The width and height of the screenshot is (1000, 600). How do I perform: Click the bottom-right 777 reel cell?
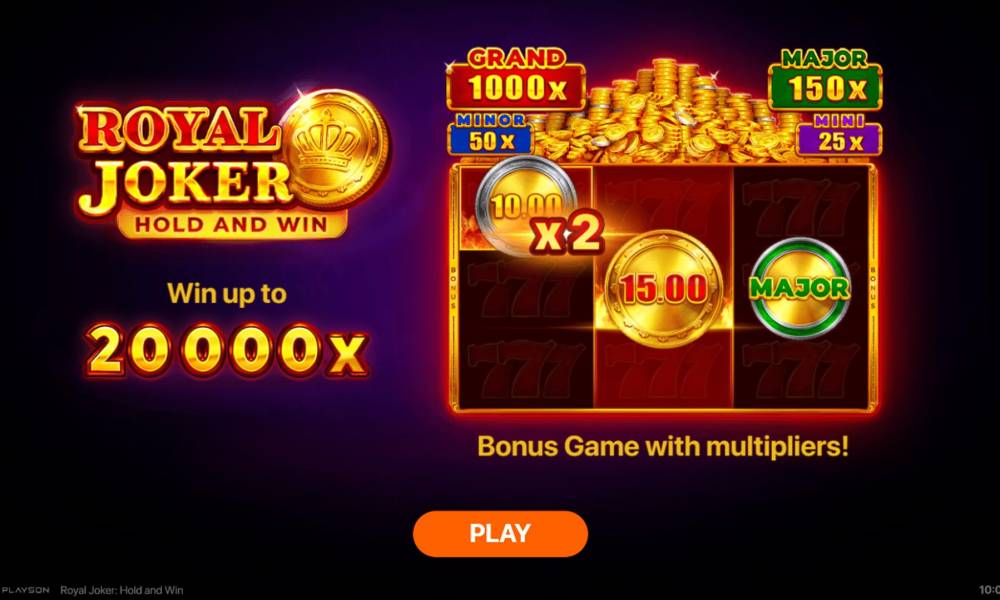pyautogui.click(x=800, y=371)
